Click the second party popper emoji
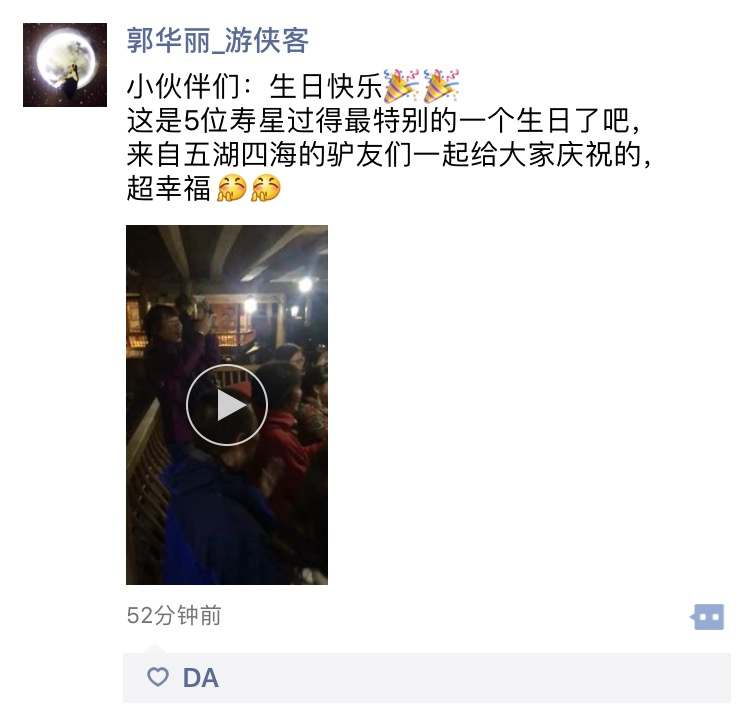 (x=441, y=86)
